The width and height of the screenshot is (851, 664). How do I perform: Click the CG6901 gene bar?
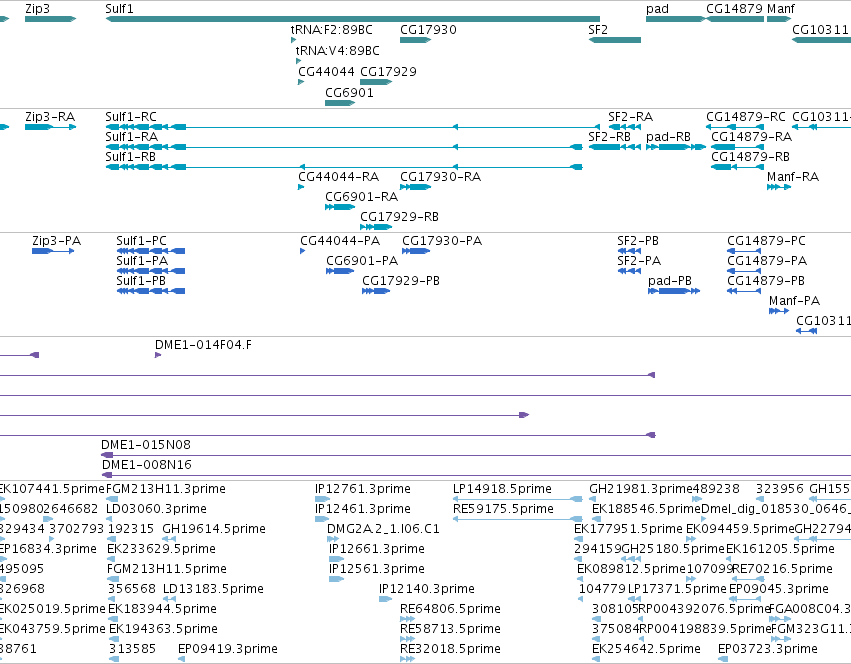[x=340, y=103]
